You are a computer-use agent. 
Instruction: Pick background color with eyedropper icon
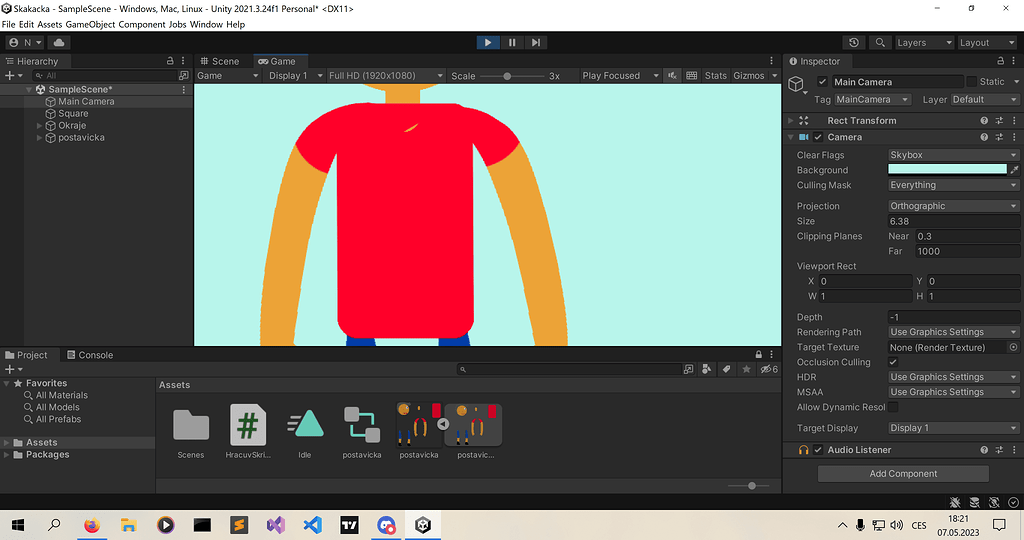point(1014,170)
